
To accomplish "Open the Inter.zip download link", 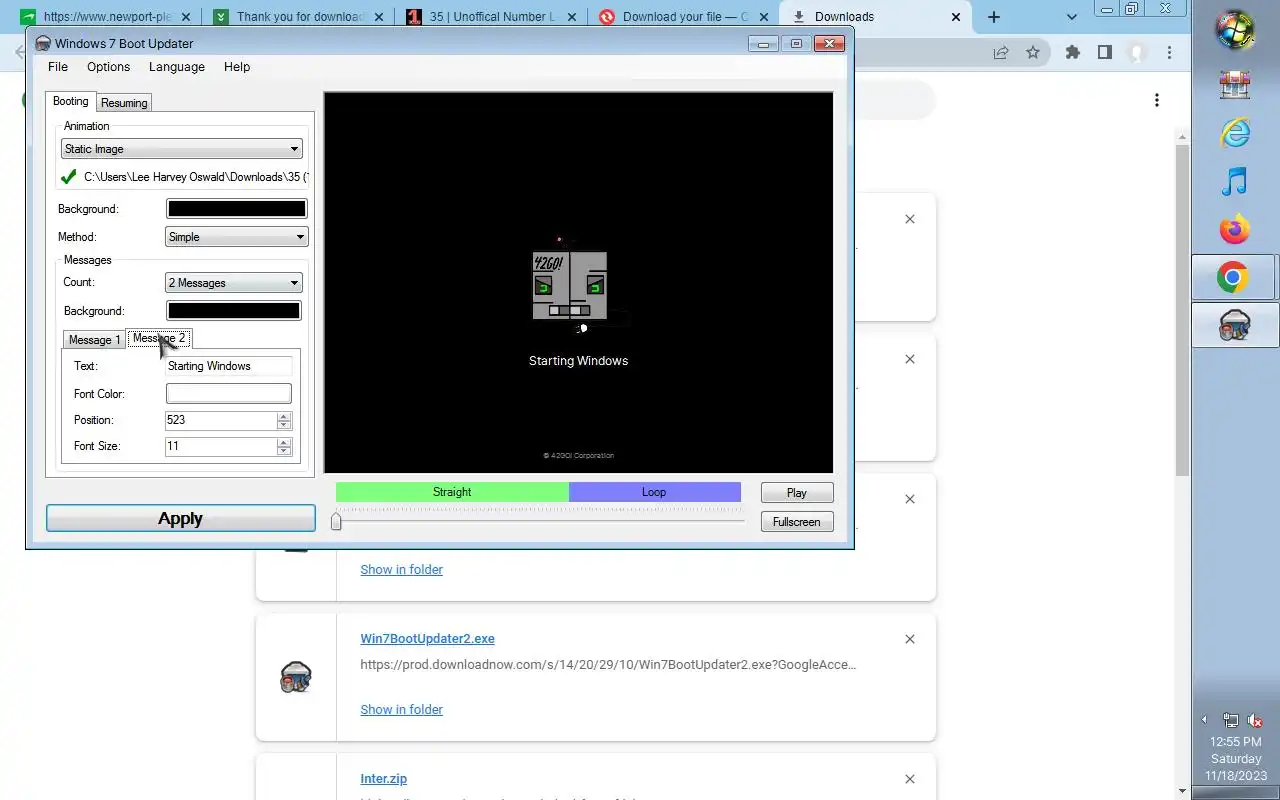I will tap(383, 779).
